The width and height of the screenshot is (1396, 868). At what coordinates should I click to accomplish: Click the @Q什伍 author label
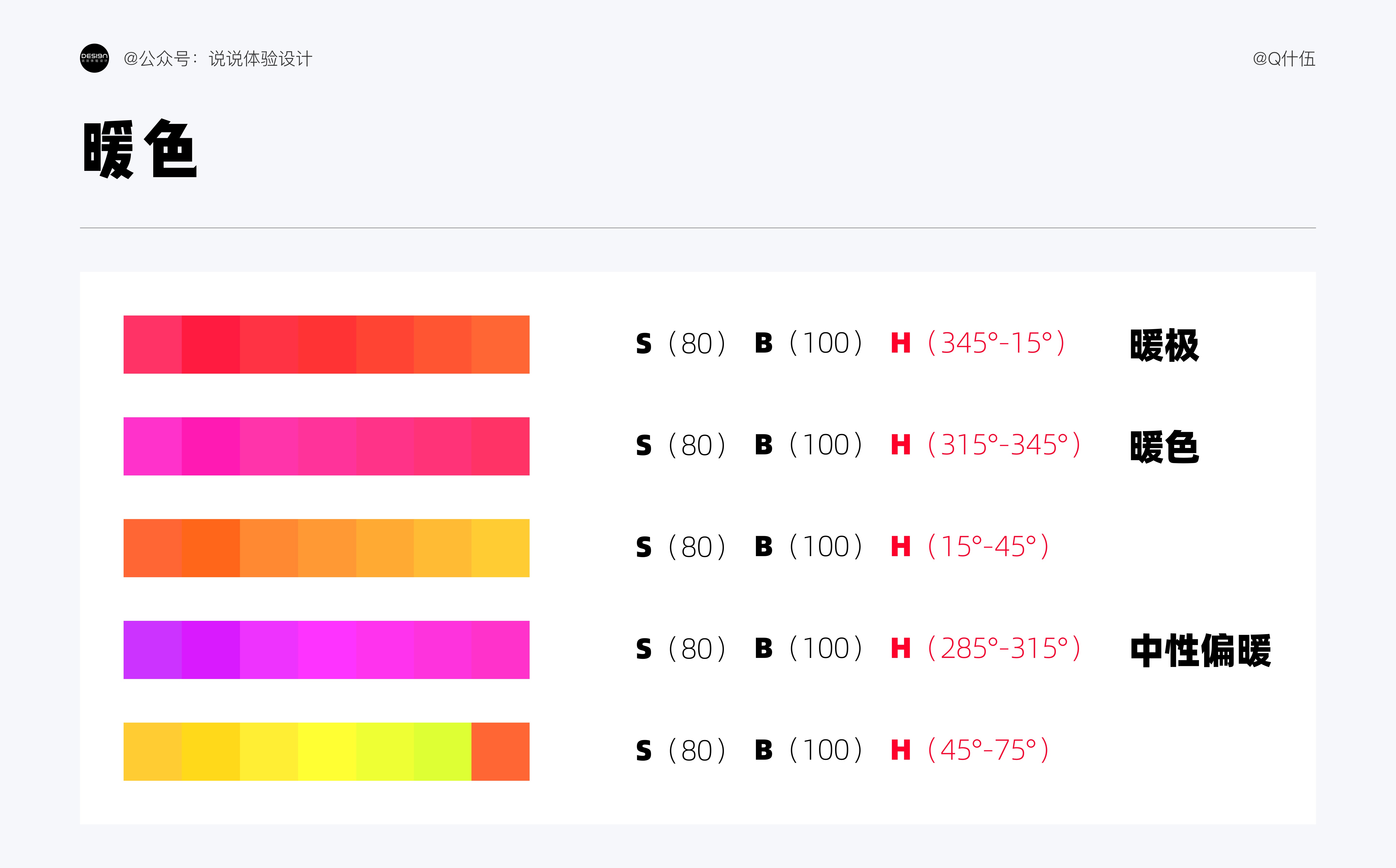(1284, 59)
